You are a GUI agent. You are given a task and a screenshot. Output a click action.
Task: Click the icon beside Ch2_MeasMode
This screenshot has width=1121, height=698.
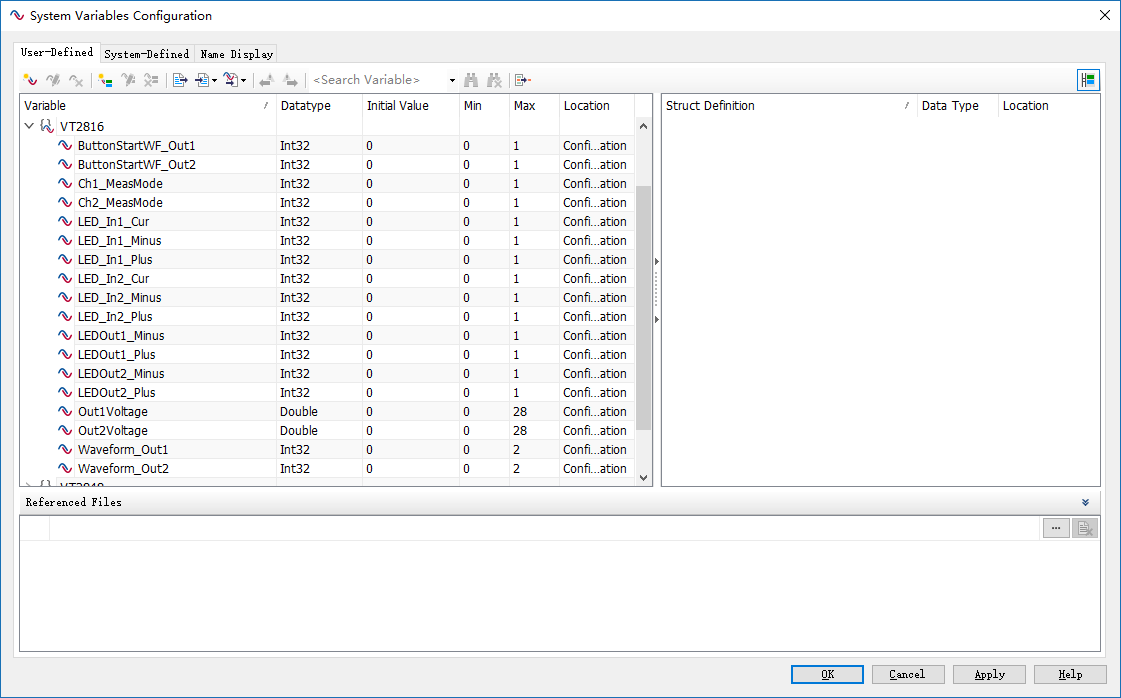[x=65, y=202]
